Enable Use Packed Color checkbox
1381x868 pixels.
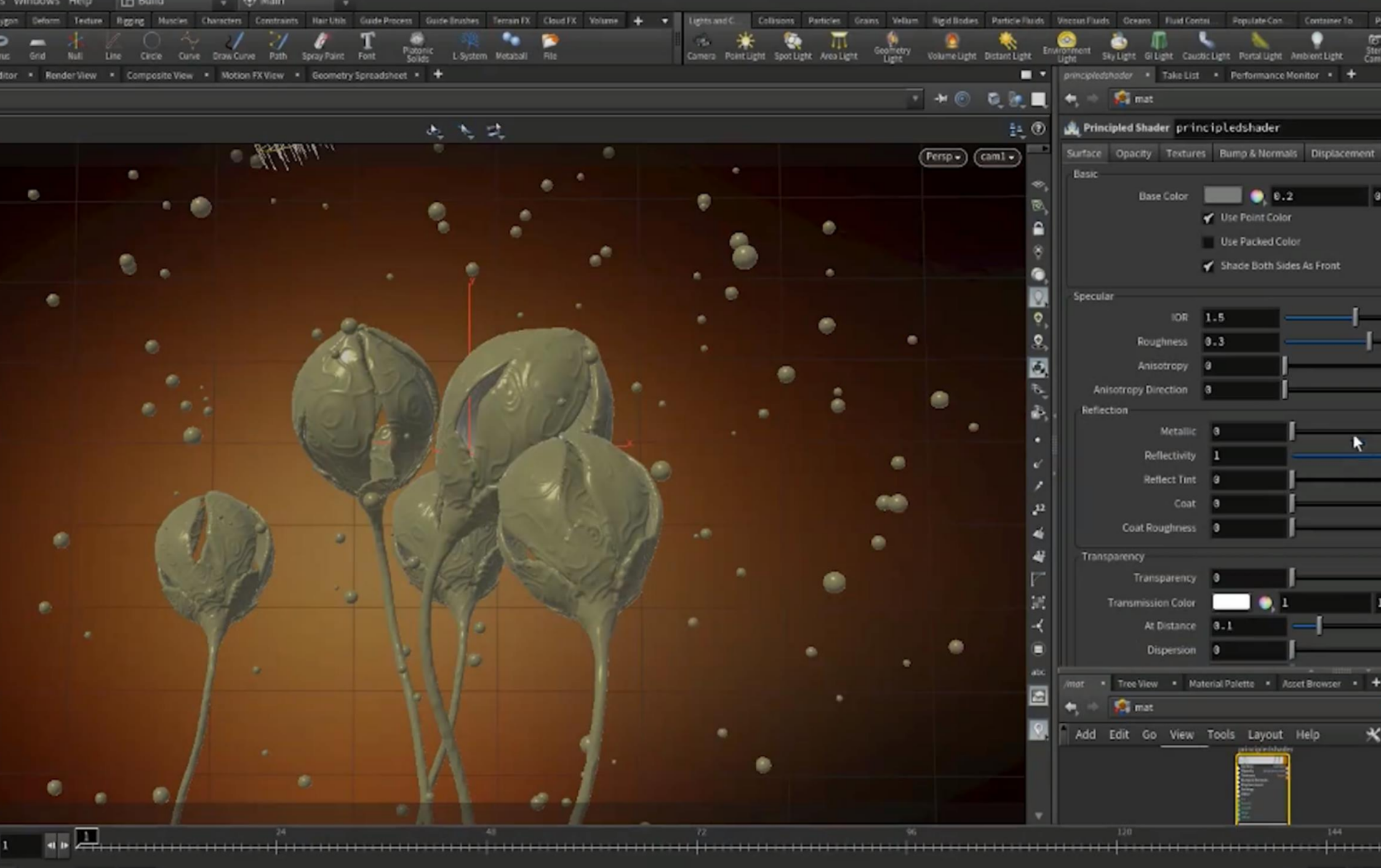[1208, 242]
